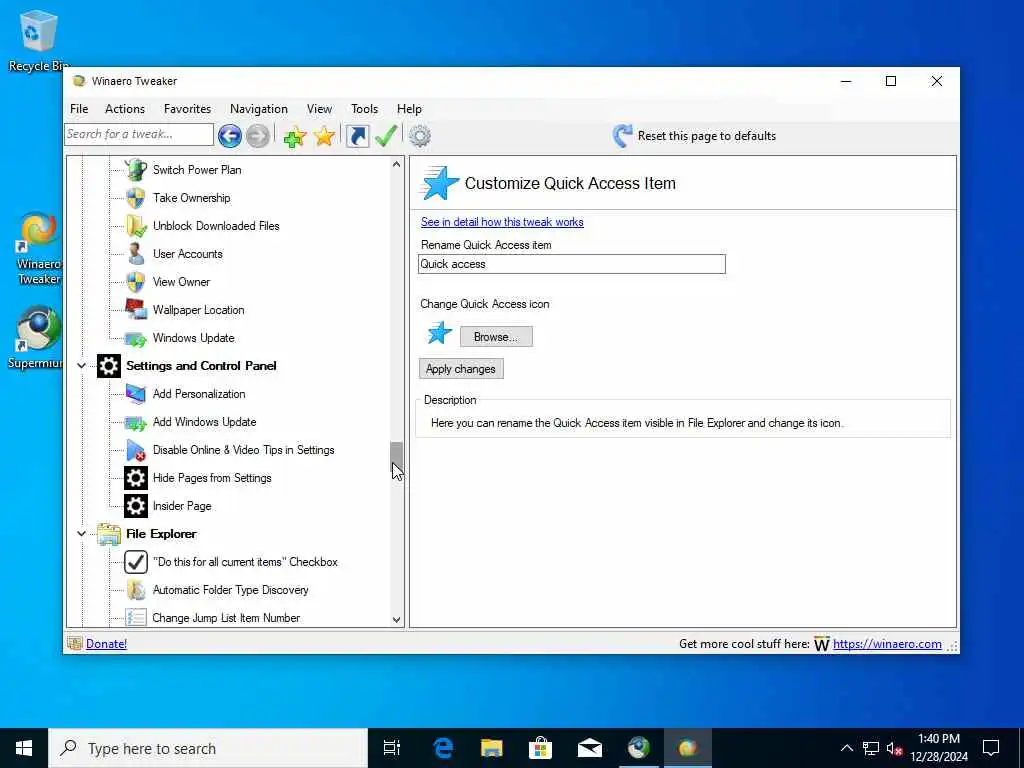The width and height of the screenshot is (1024, 768).
Task: Add tweak to favorites with green-plus star
Action: coord(295,136)
